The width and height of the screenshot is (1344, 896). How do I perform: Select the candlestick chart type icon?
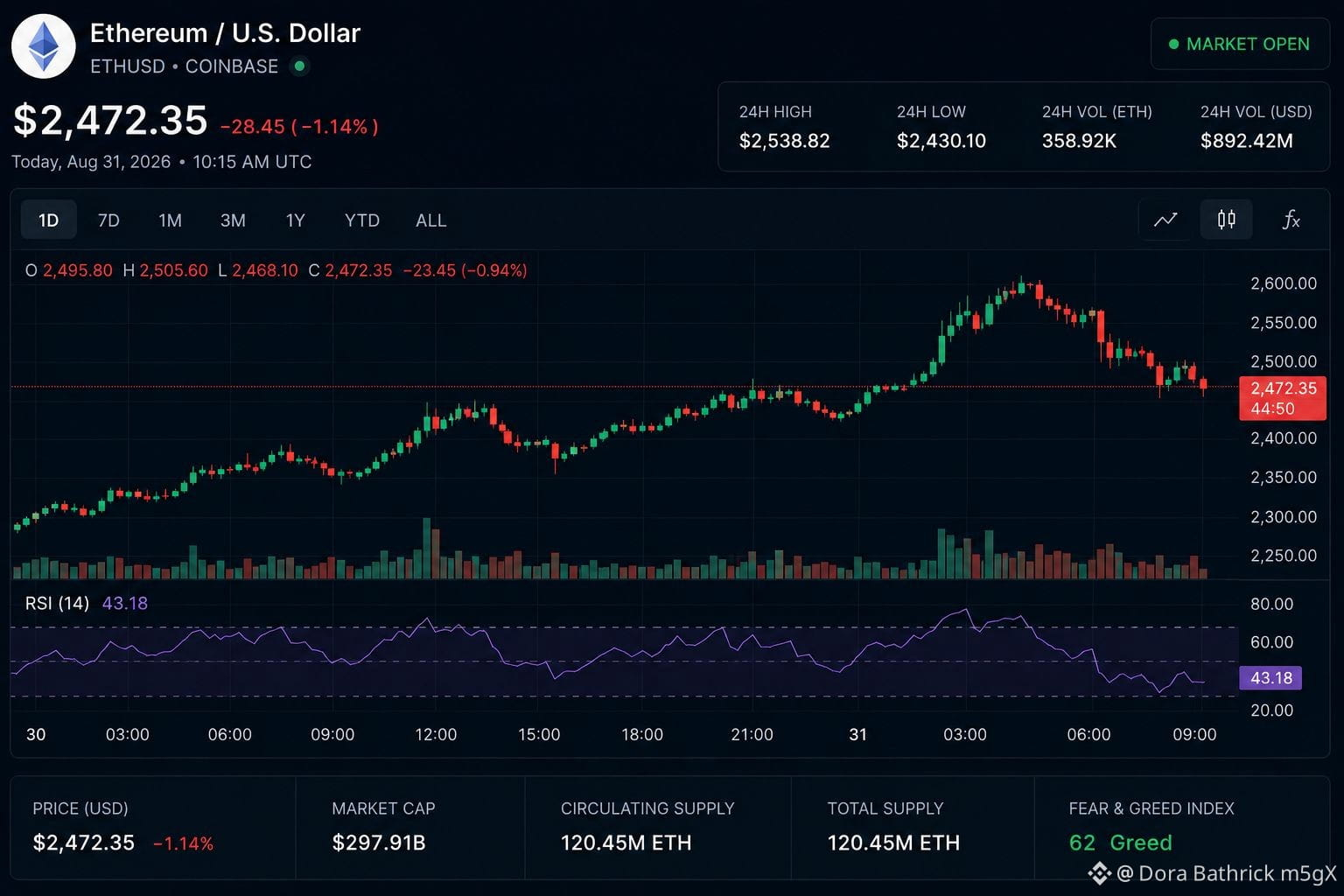(1227, 220)
